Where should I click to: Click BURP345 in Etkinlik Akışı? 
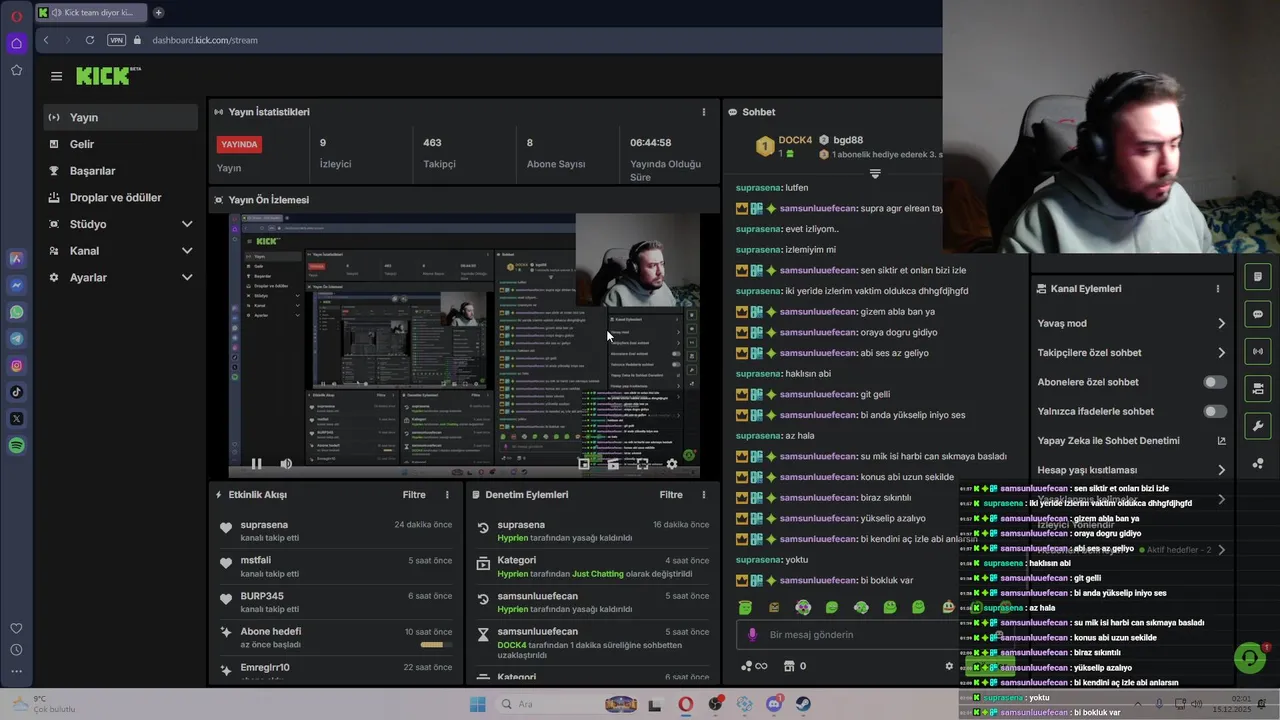pyautogui.click(x=262, y=596)
